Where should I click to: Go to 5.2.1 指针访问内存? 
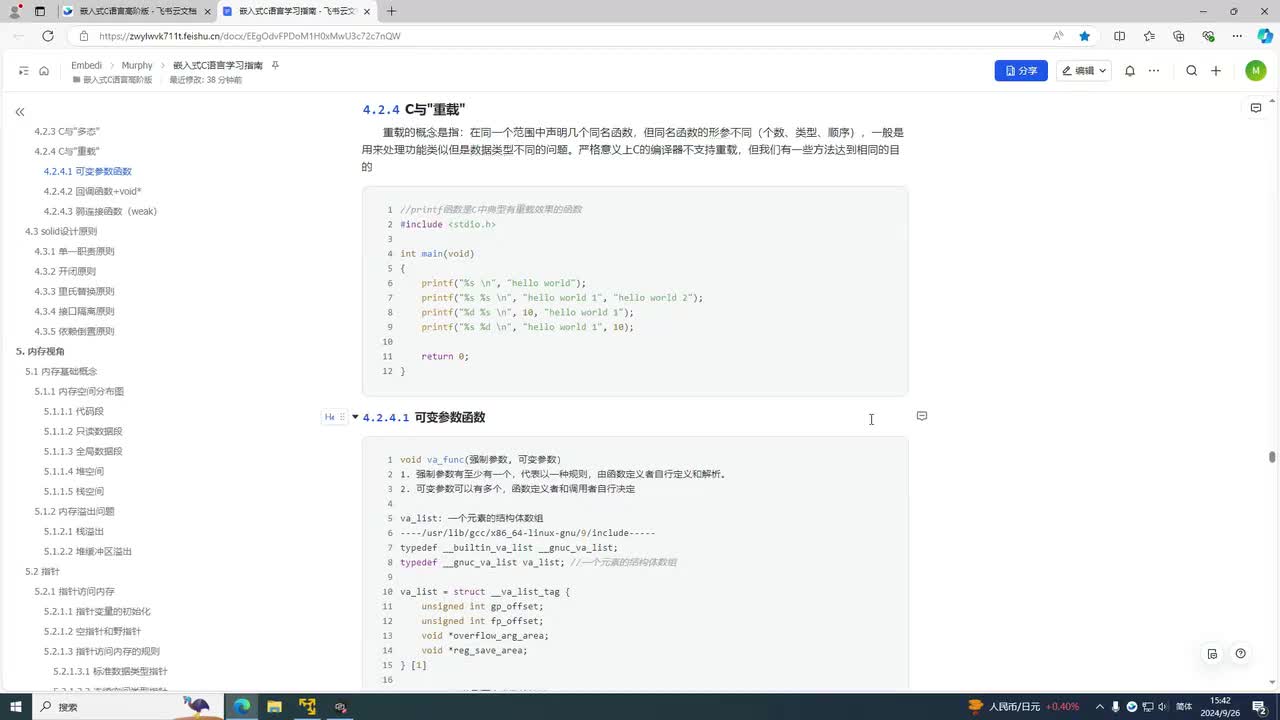pos(75,591)
